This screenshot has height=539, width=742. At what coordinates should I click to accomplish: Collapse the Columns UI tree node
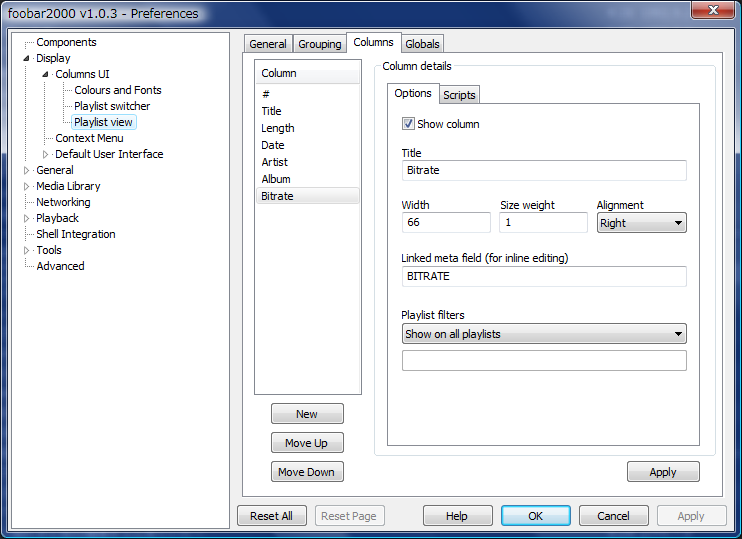pos(45,74)
